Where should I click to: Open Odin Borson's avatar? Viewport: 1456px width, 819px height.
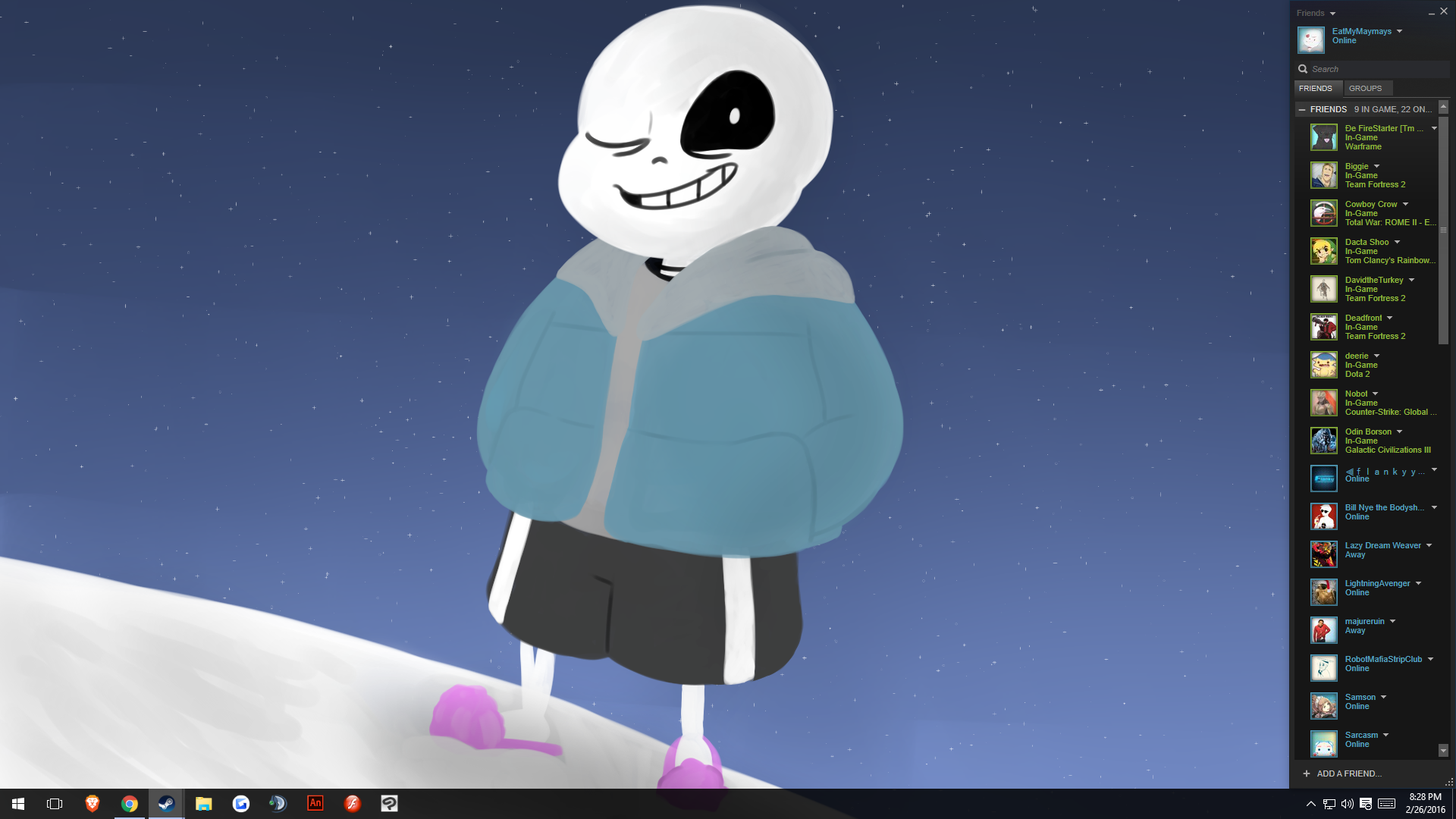[1324, 441]
